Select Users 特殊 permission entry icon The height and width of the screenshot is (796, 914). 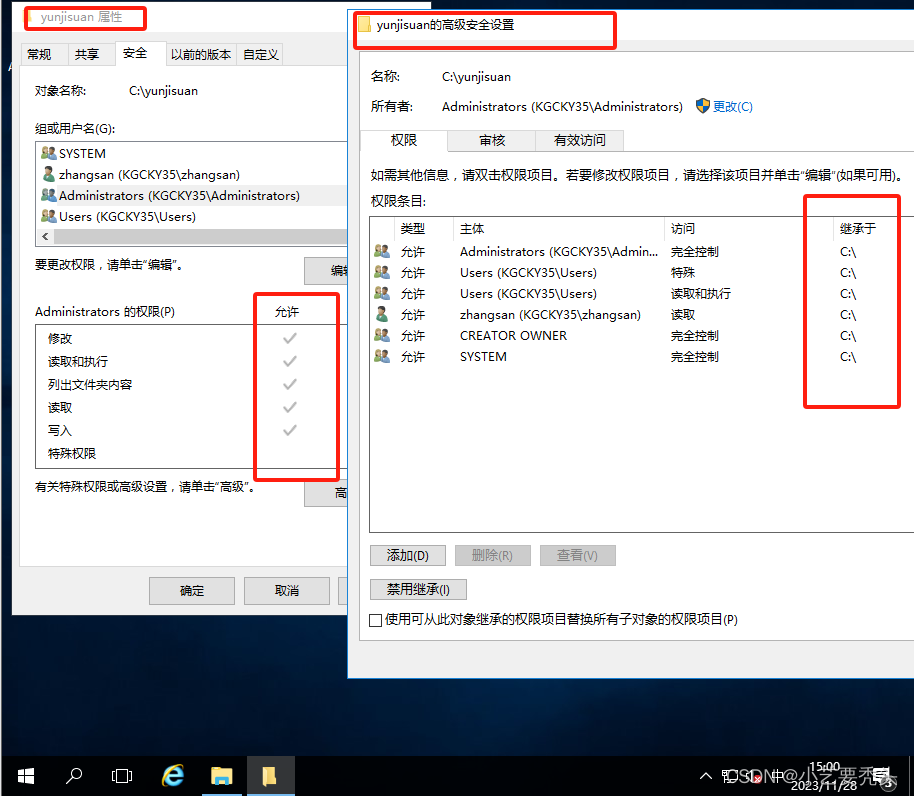coord(382,273)
